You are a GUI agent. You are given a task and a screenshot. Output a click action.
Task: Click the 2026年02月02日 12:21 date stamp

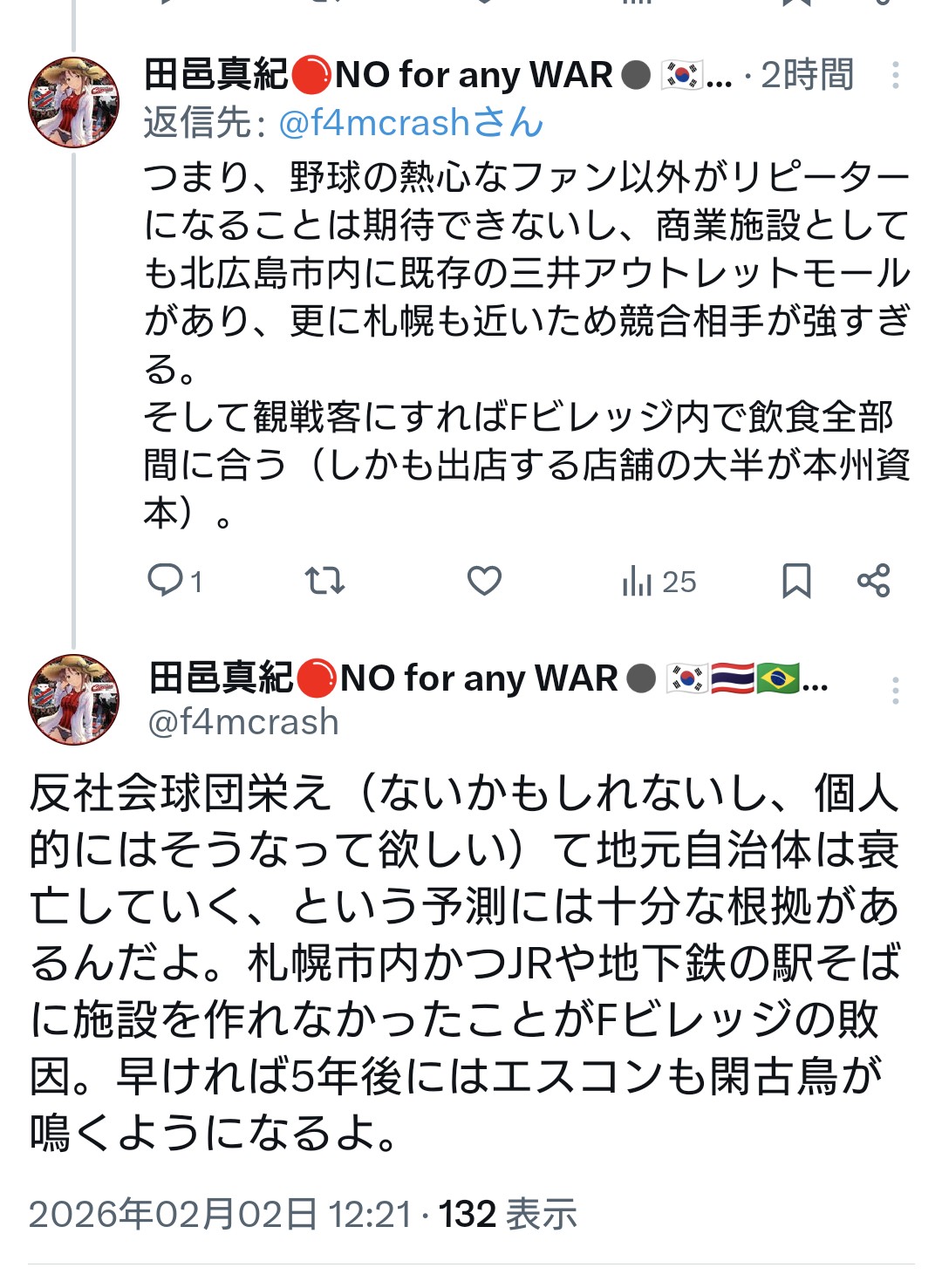[220, 1214]
